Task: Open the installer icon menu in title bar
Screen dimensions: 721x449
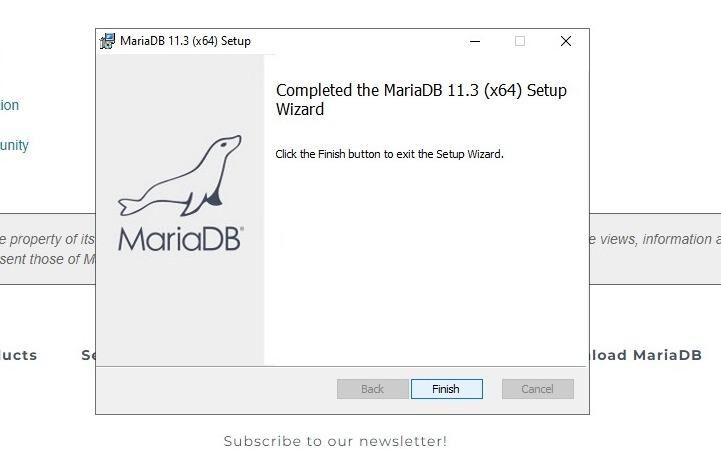Action: click(107, 41)
